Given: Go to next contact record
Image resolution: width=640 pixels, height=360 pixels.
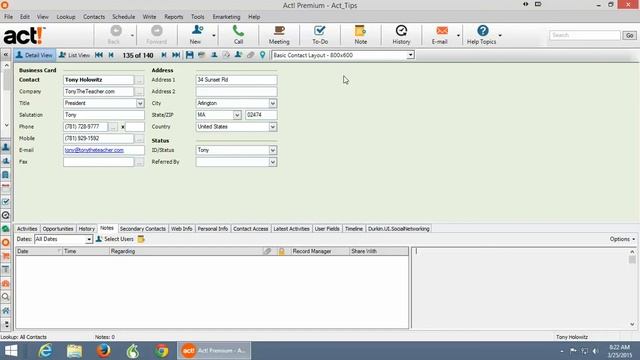Looking at the screenshot, I should tap(164, 55).
